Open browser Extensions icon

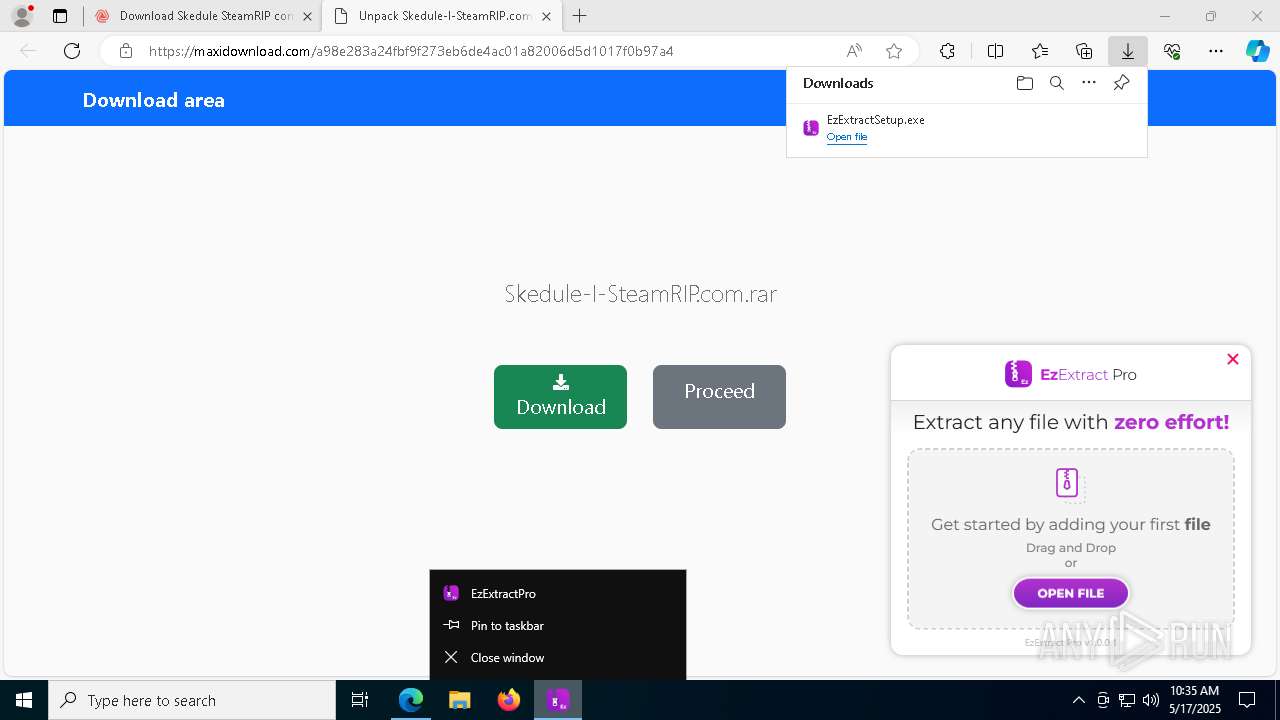coord(947,51)
